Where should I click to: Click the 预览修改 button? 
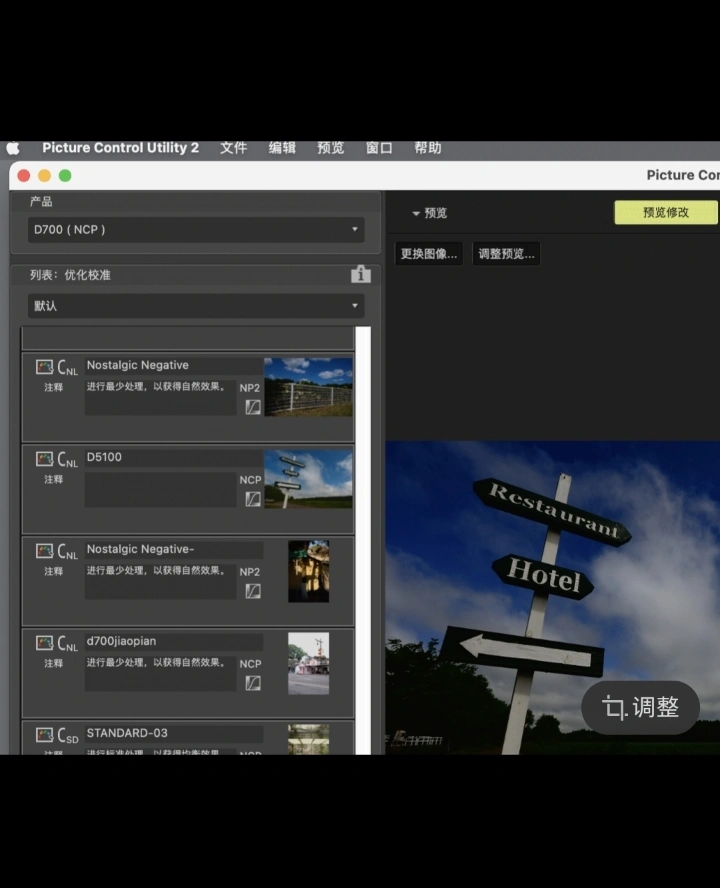pos(666,212)
